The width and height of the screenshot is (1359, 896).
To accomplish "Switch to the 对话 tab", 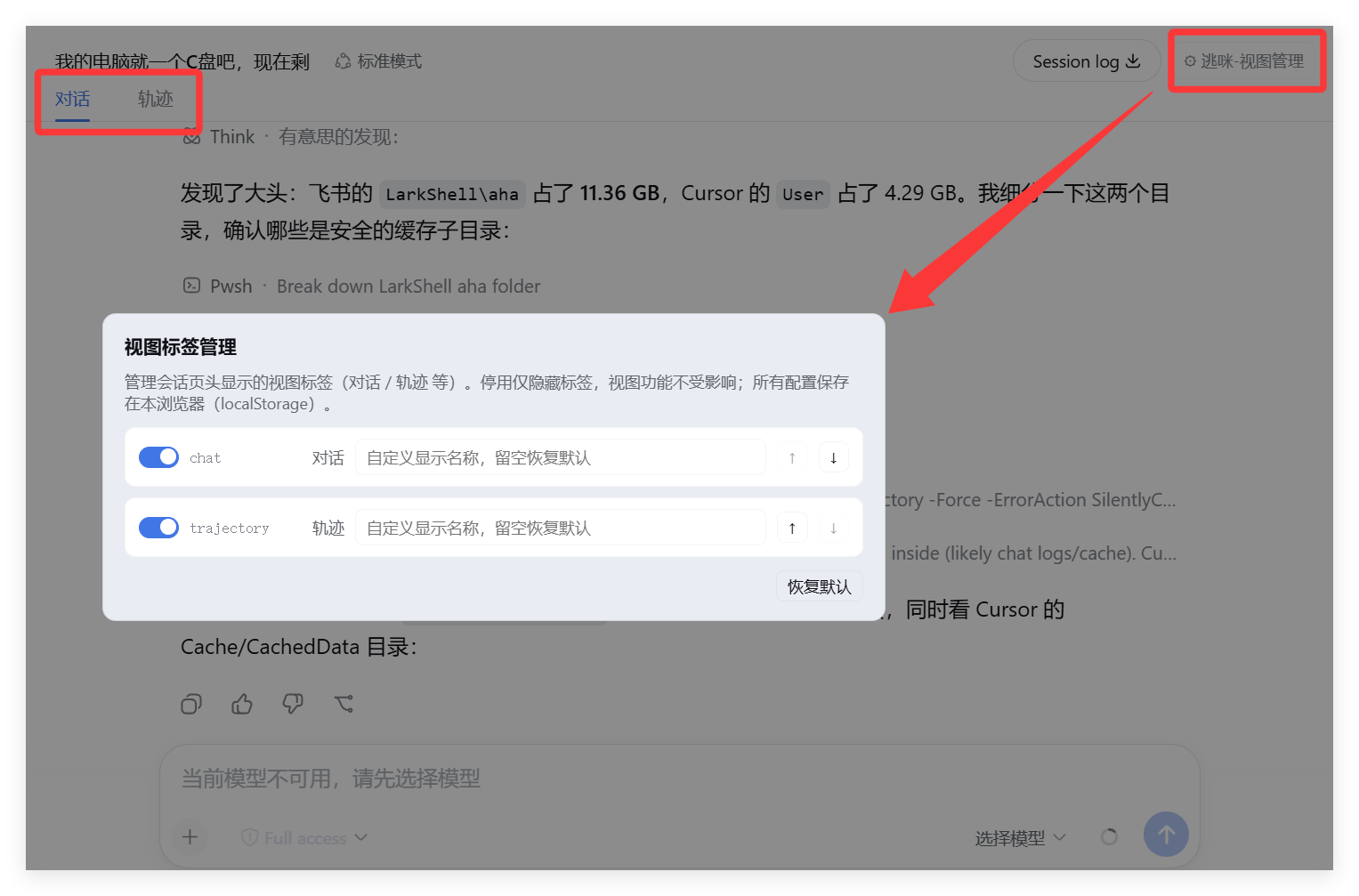I will pyautogui.click(x=73, y=99).
